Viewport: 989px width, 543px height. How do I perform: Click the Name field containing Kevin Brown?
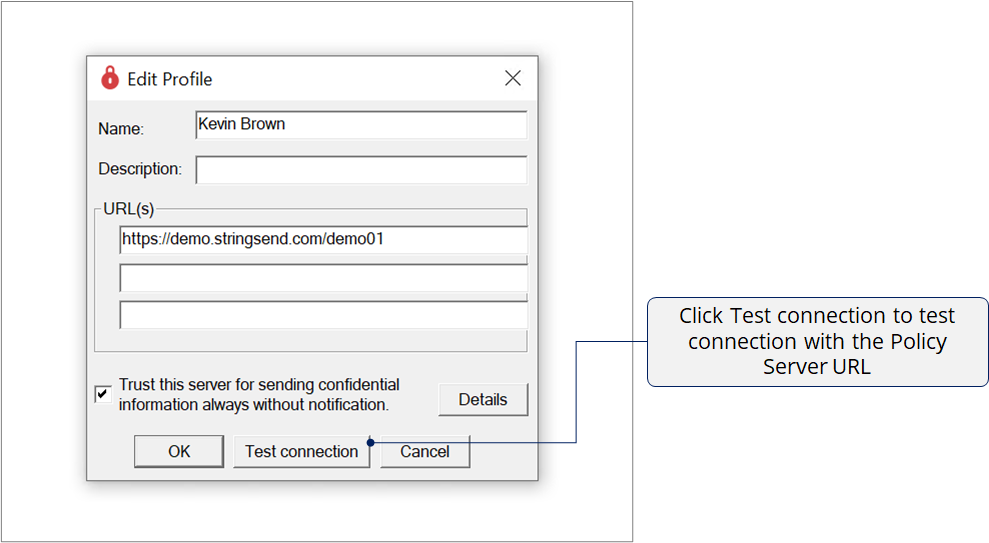pyautogui.click(x=361, y=125)
